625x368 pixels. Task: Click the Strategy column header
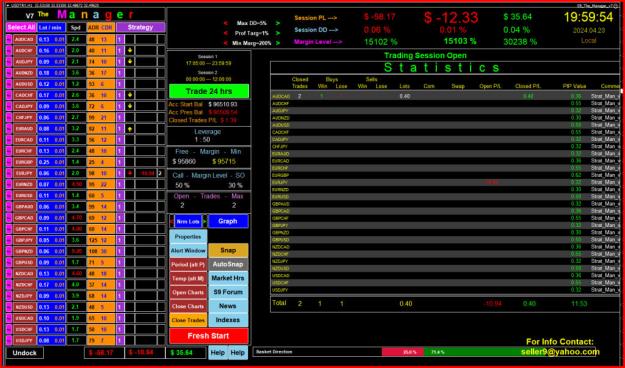tap(140, 28)
